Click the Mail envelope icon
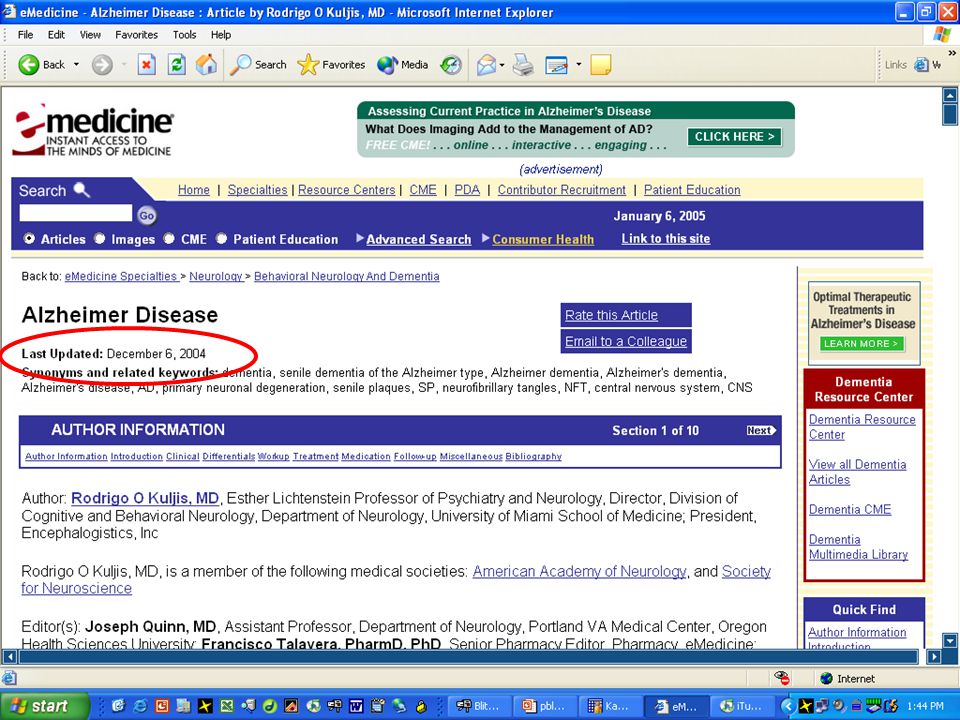Screen dimensions: 960x720 click(x=486, y=64)
